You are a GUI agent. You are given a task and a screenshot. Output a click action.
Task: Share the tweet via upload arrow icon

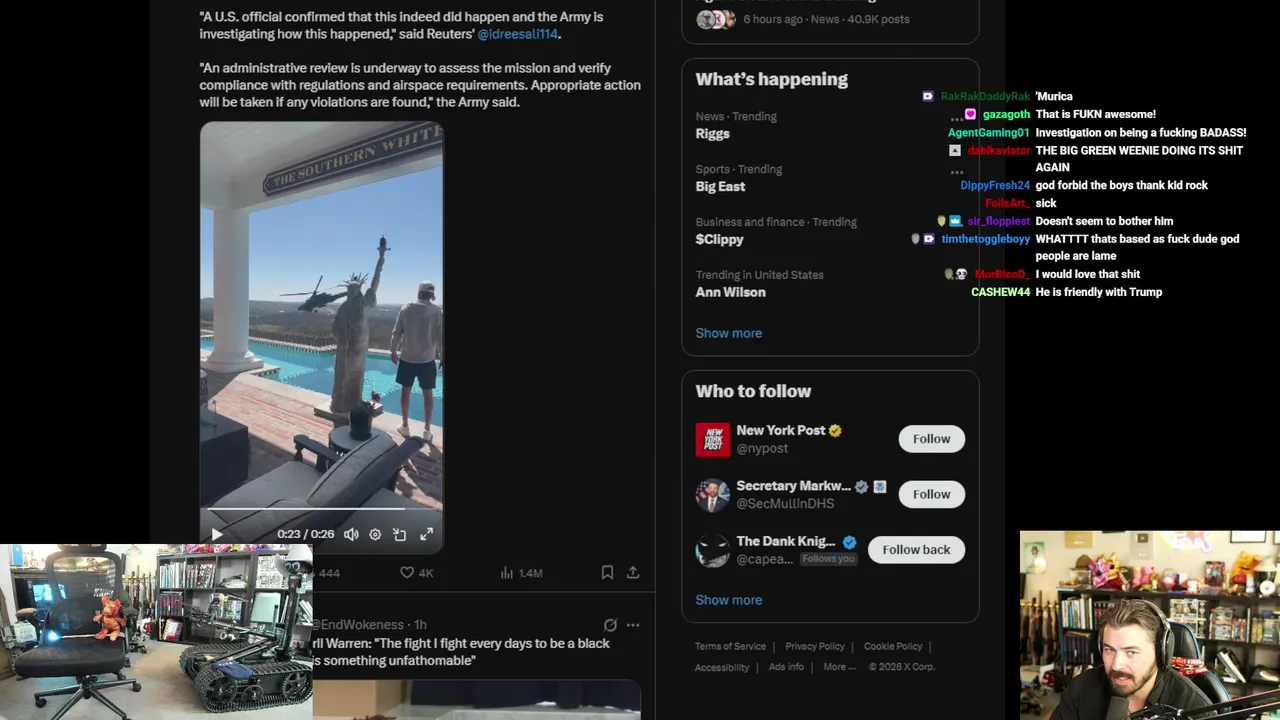(x=633, y=573)
